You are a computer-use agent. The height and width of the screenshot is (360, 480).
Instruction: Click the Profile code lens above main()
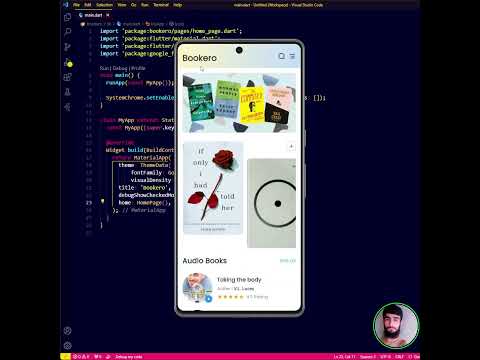[138, 68]
